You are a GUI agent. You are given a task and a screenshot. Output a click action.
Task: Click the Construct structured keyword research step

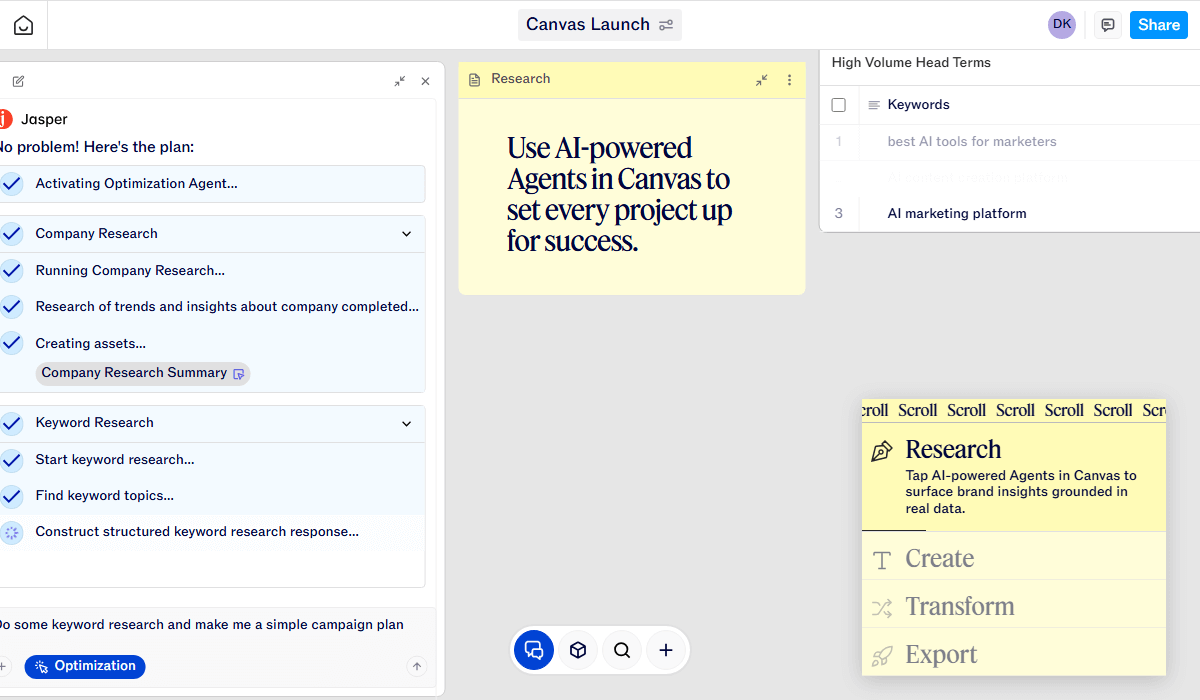197,532
